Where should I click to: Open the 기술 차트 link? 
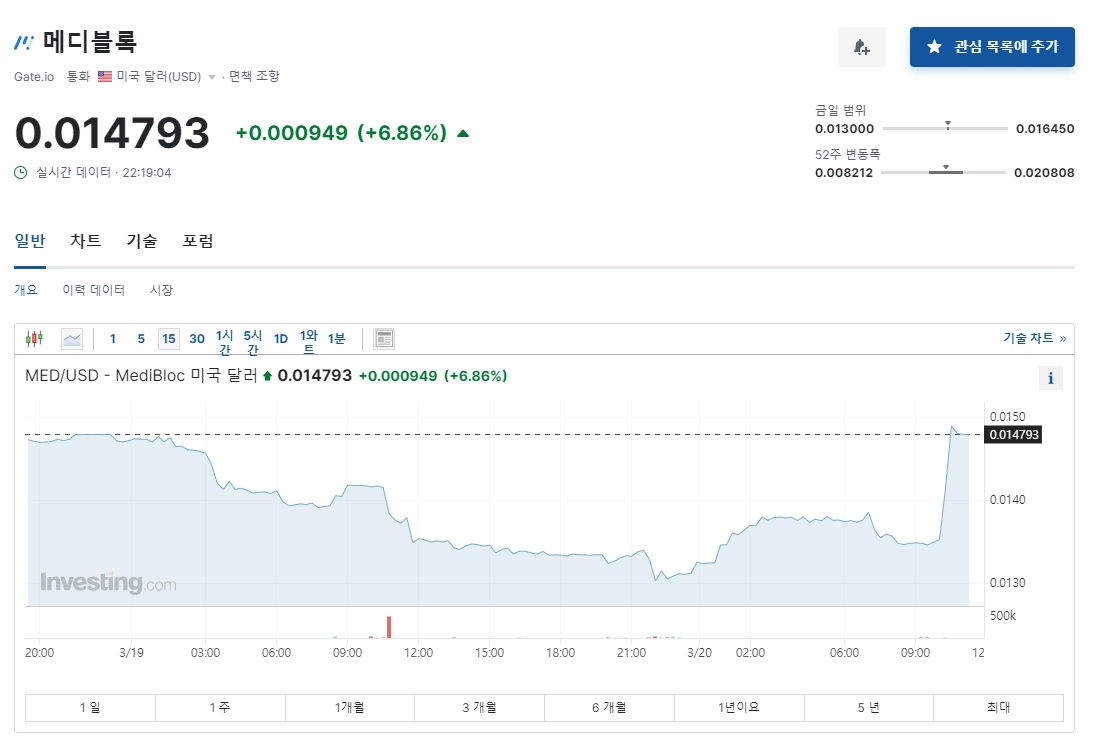[1034, 338]
